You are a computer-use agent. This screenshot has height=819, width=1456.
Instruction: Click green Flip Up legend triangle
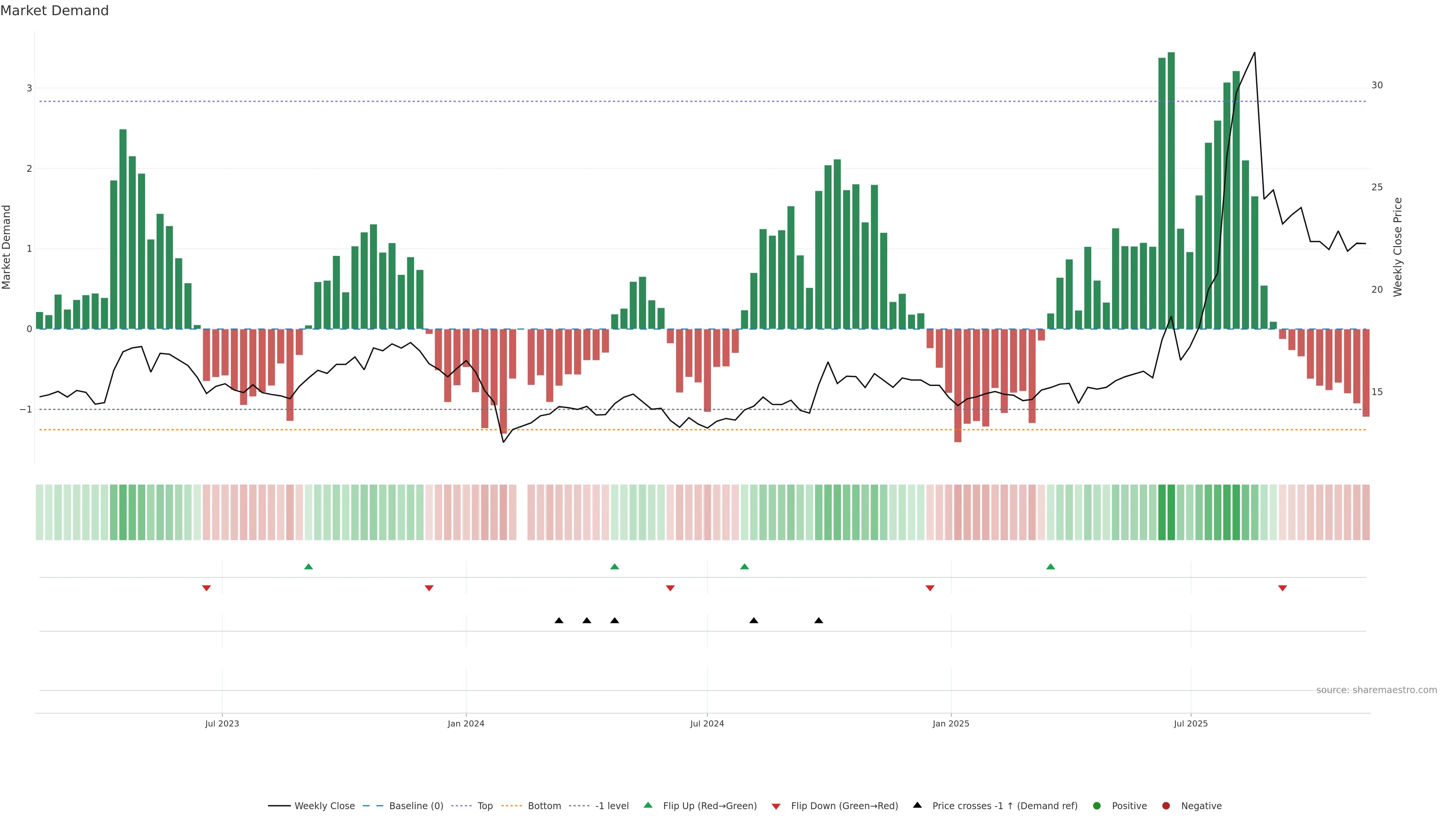[648, 805]
